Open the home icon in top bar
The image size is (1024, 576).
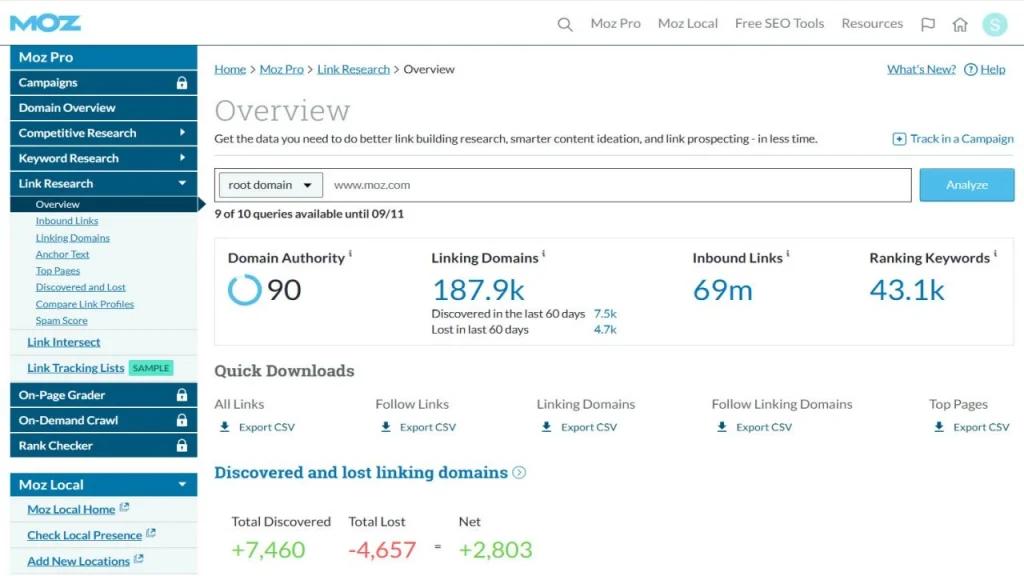[960, 24]
